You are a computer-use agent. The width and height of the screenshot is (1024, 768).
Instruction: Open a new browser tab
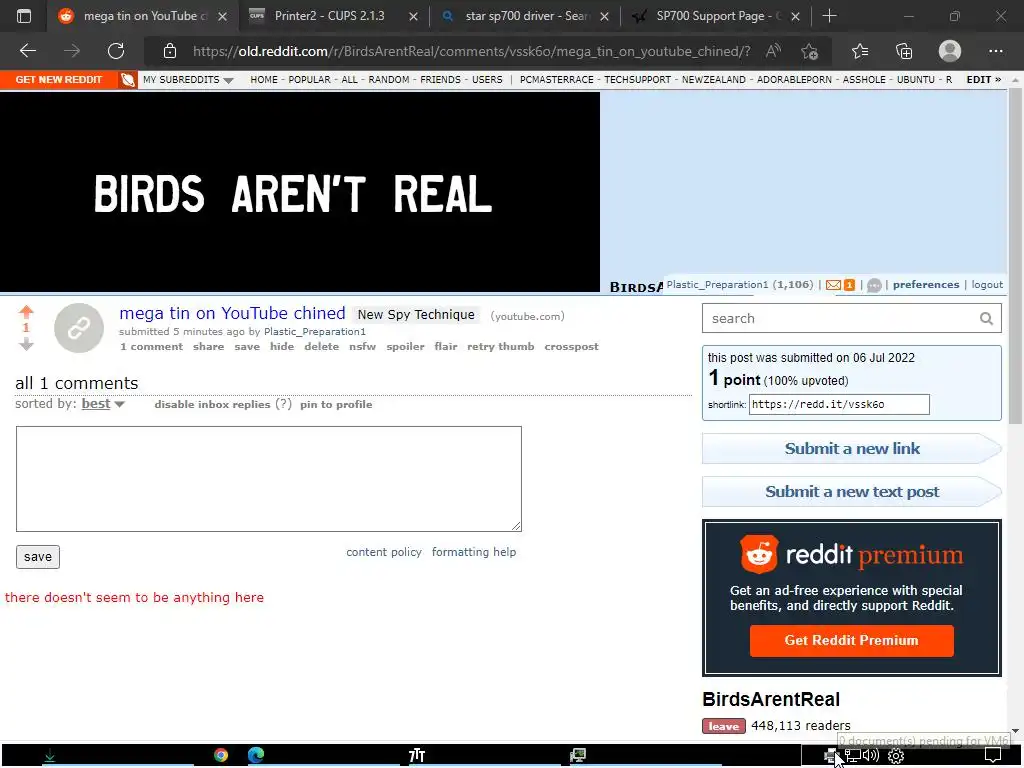pyautogui.click(x=829, y=16)
